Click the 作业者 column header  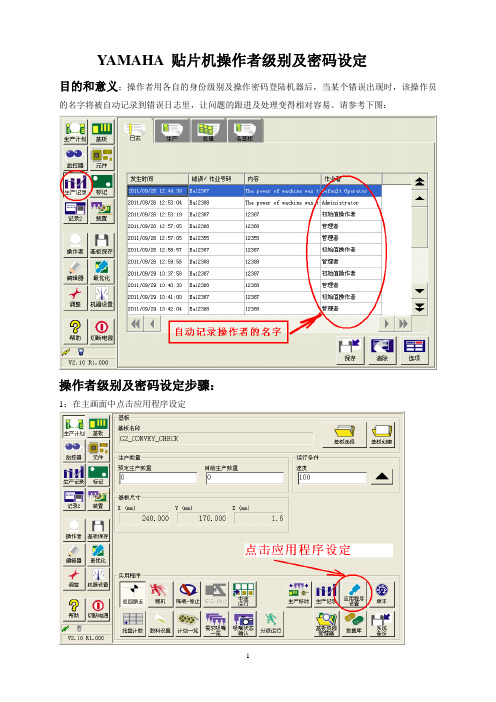click(351, 179)
